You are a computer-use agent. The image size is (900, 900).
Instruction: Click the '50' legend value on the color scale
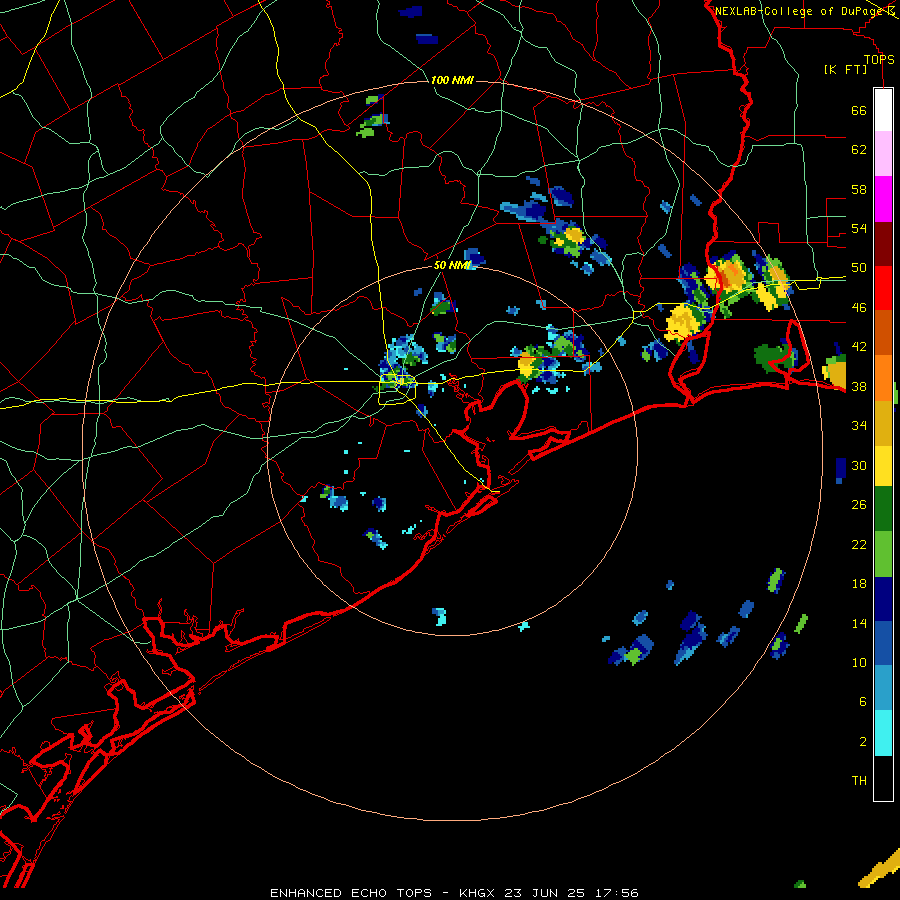pyautogui.click(x=859, y=268)
